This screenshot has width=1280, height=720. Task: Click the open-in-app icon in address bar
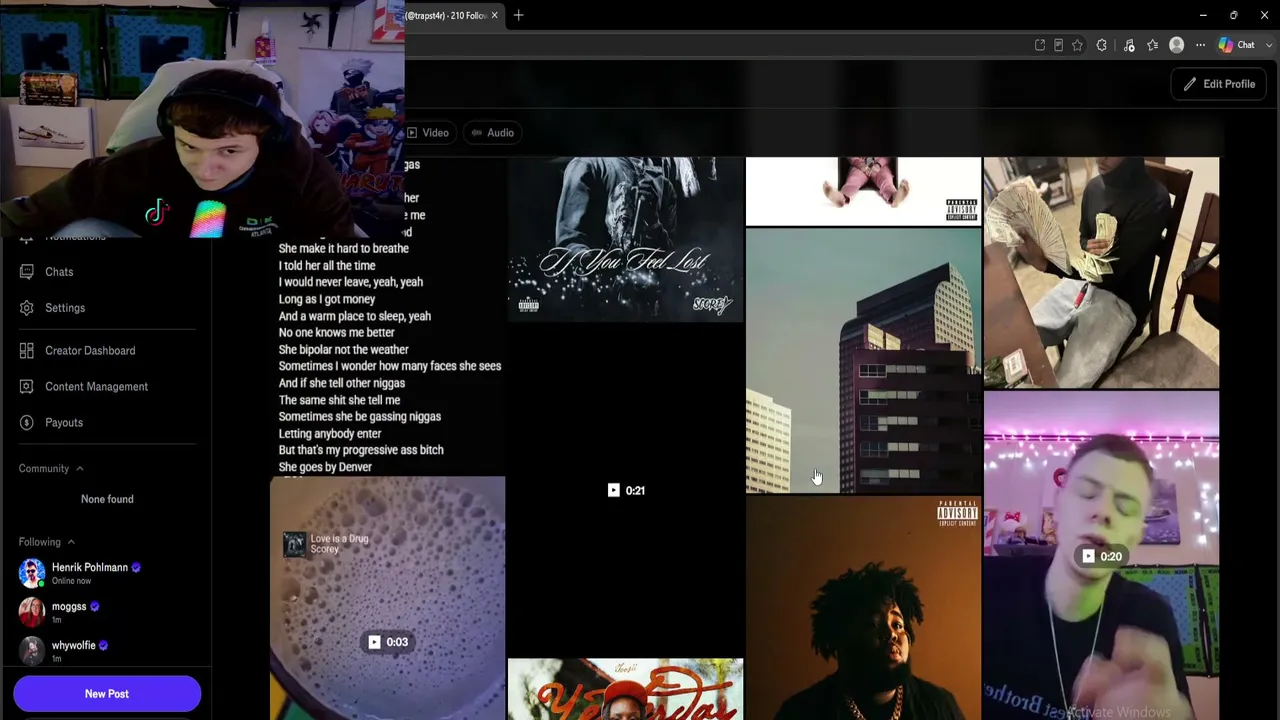pos(1040,45)
